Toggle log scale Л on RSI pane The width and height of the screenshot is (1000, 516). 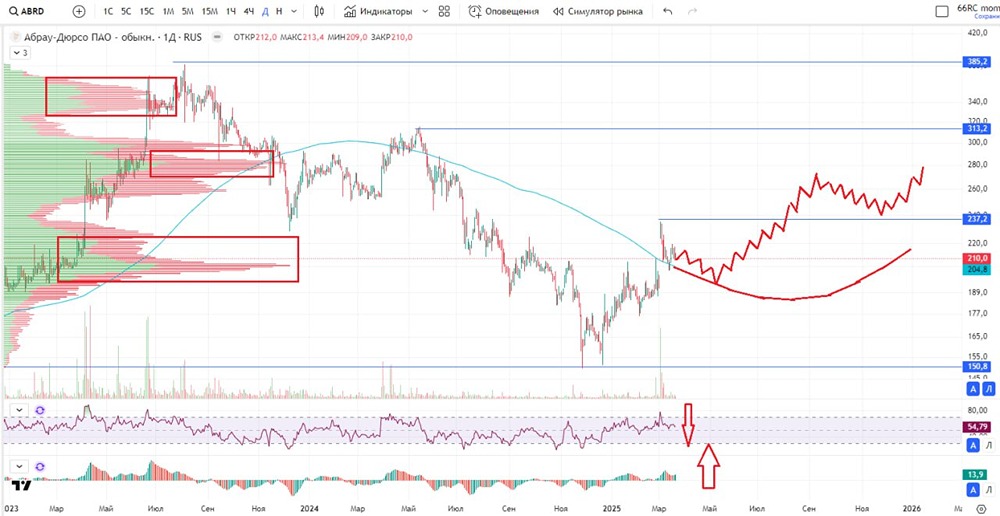pyautogui.click(x=989, y=444)
